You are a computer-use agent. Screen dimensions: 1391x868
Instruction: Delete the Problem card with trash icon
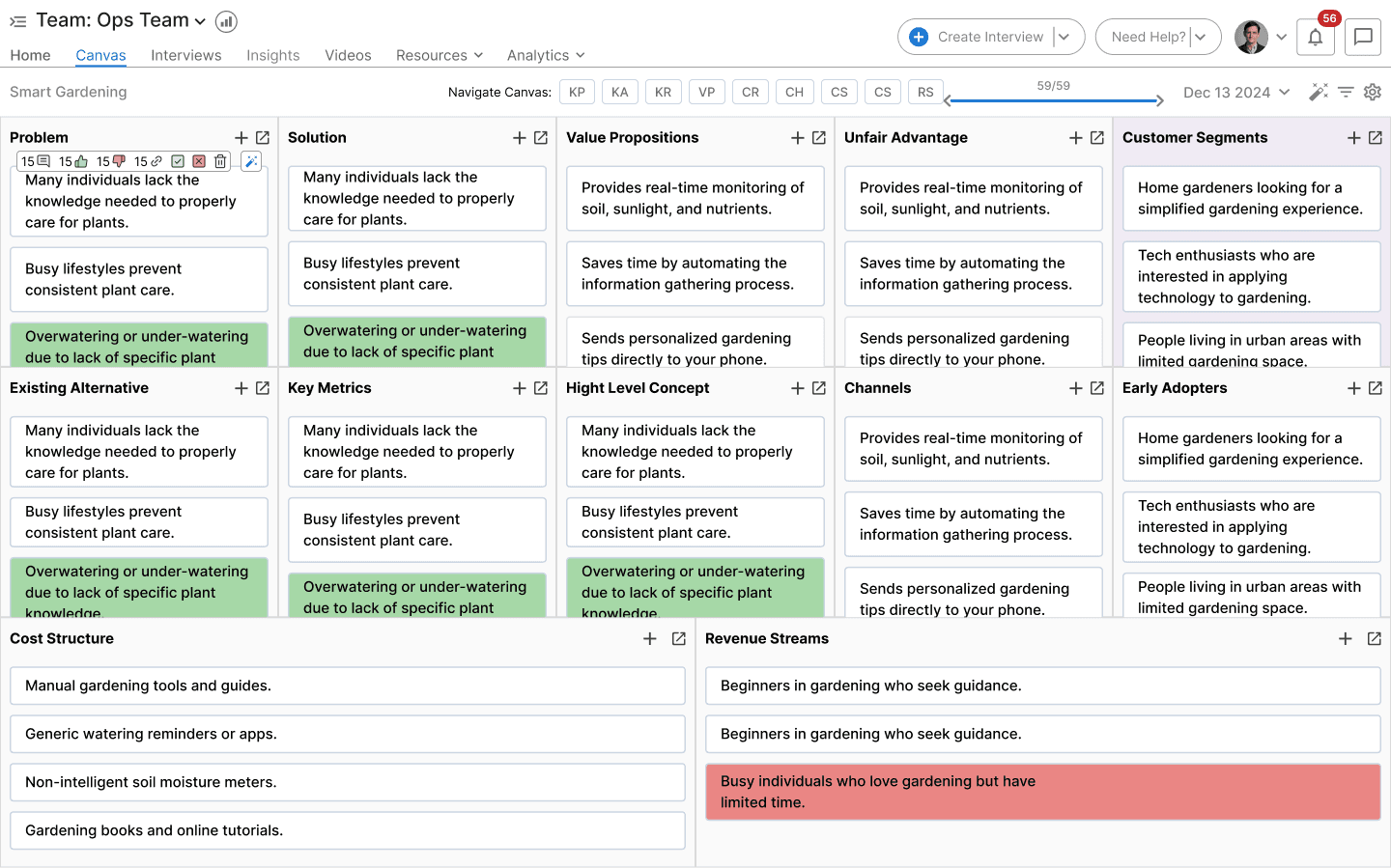pos(220,161)
